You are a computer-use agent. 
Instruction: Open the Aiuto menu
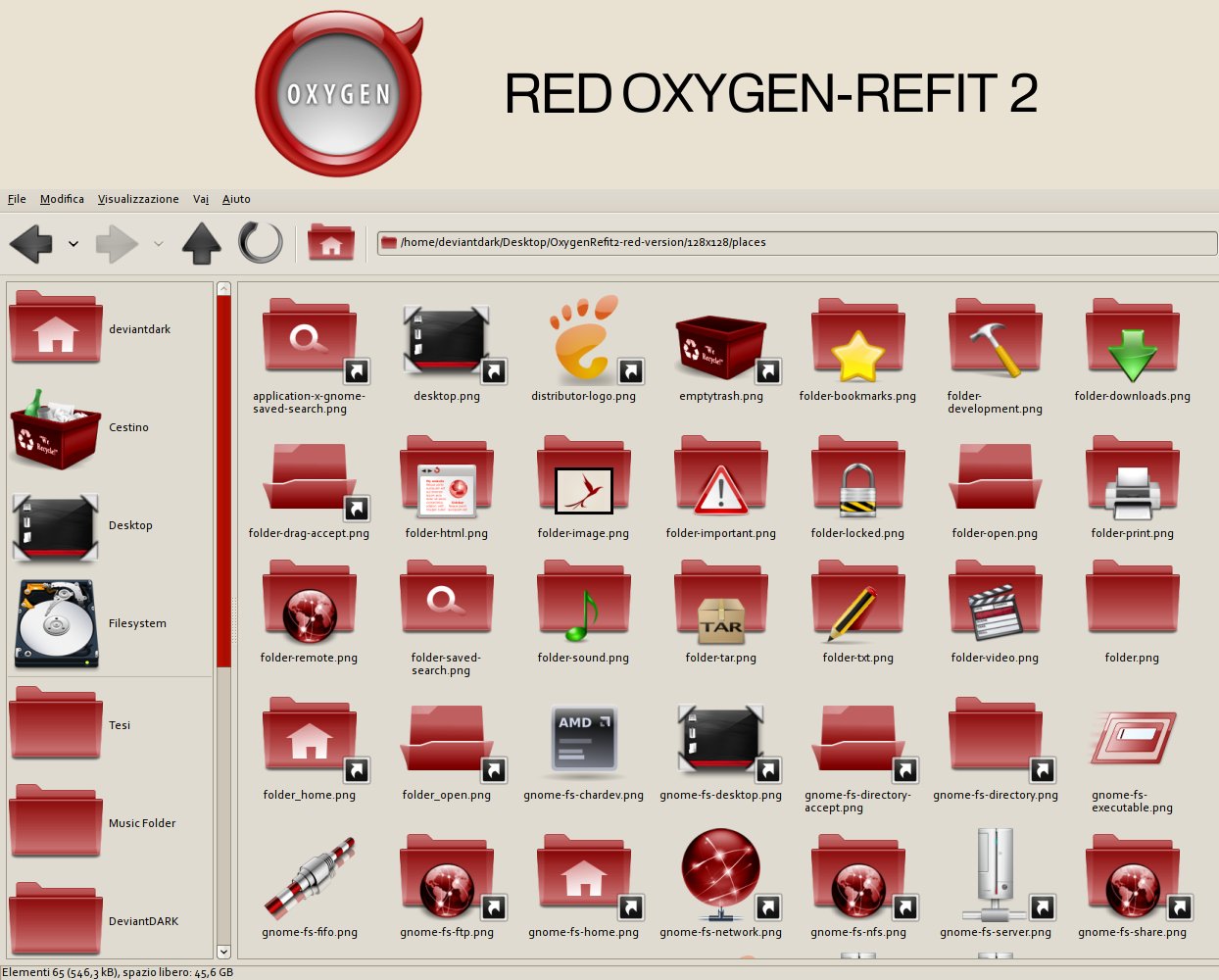pos(236,199)
